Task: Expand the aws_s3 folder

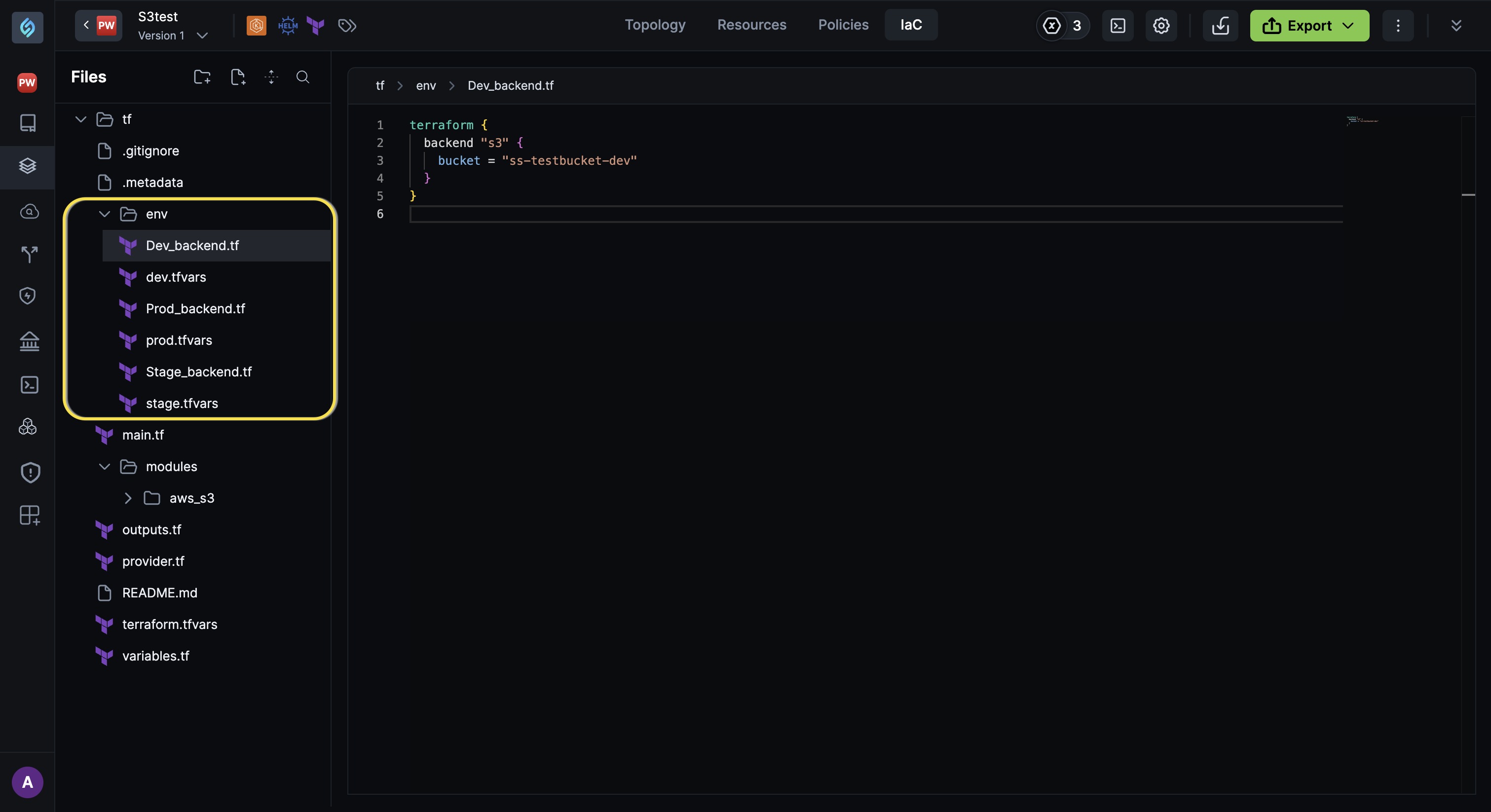Action: pyautogui.click(x=128, y=498)
